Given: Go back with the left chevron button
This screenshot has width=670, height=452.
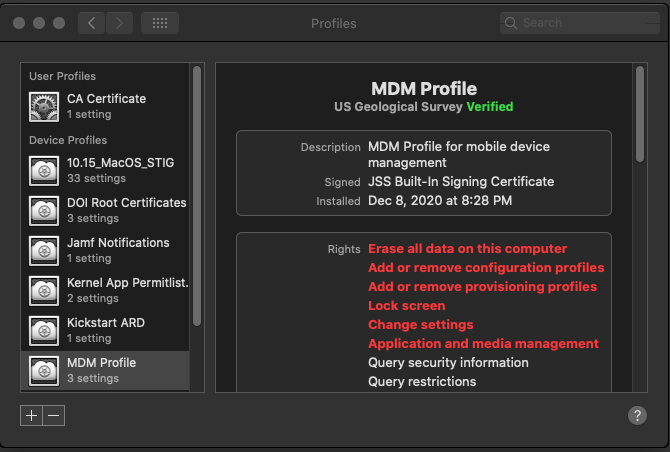Looking at the screenshot, I should (91, 23).
